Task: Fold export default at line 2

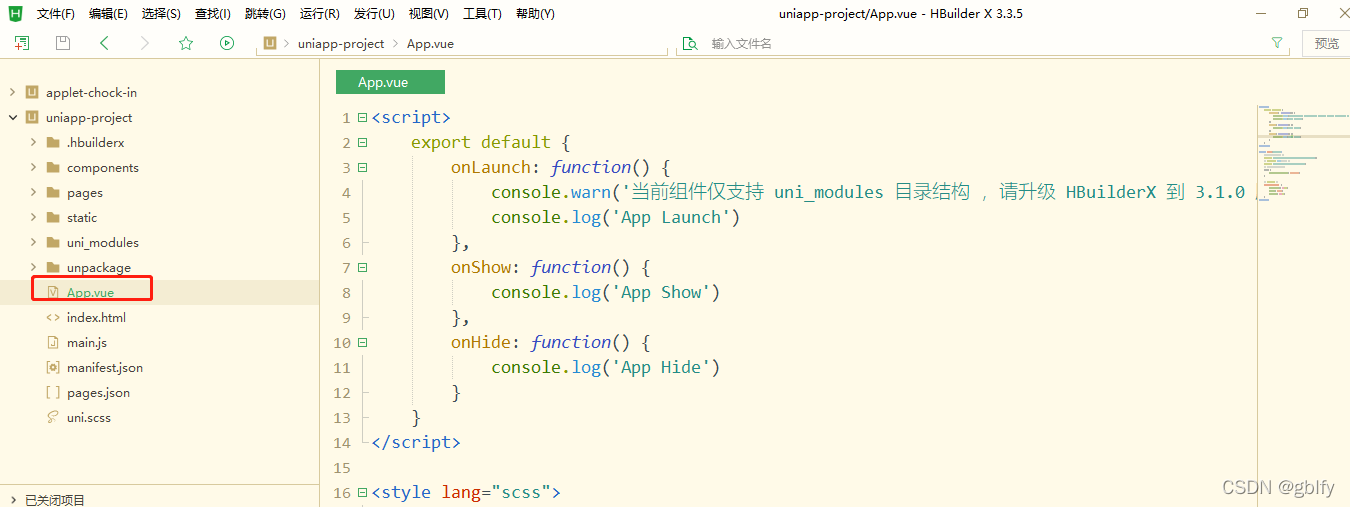Action: pos(362,143)
